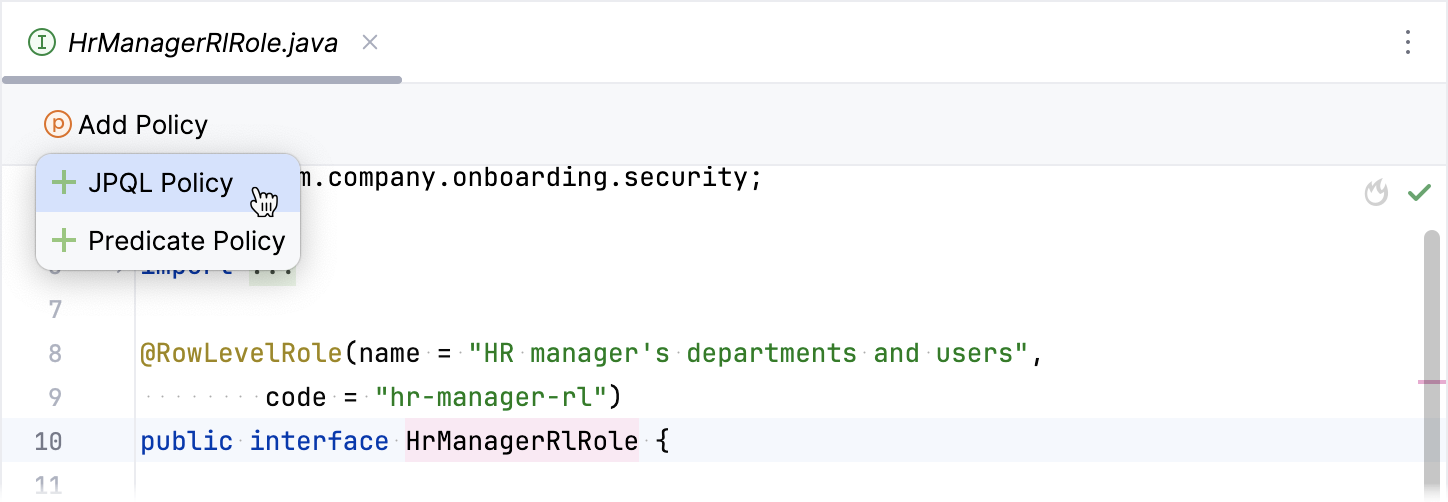Image resolution: width=1448 pixels, height=502 pixels.
Task: Click the green plus icon beside Predicate Policy
Action: (64, 241)
